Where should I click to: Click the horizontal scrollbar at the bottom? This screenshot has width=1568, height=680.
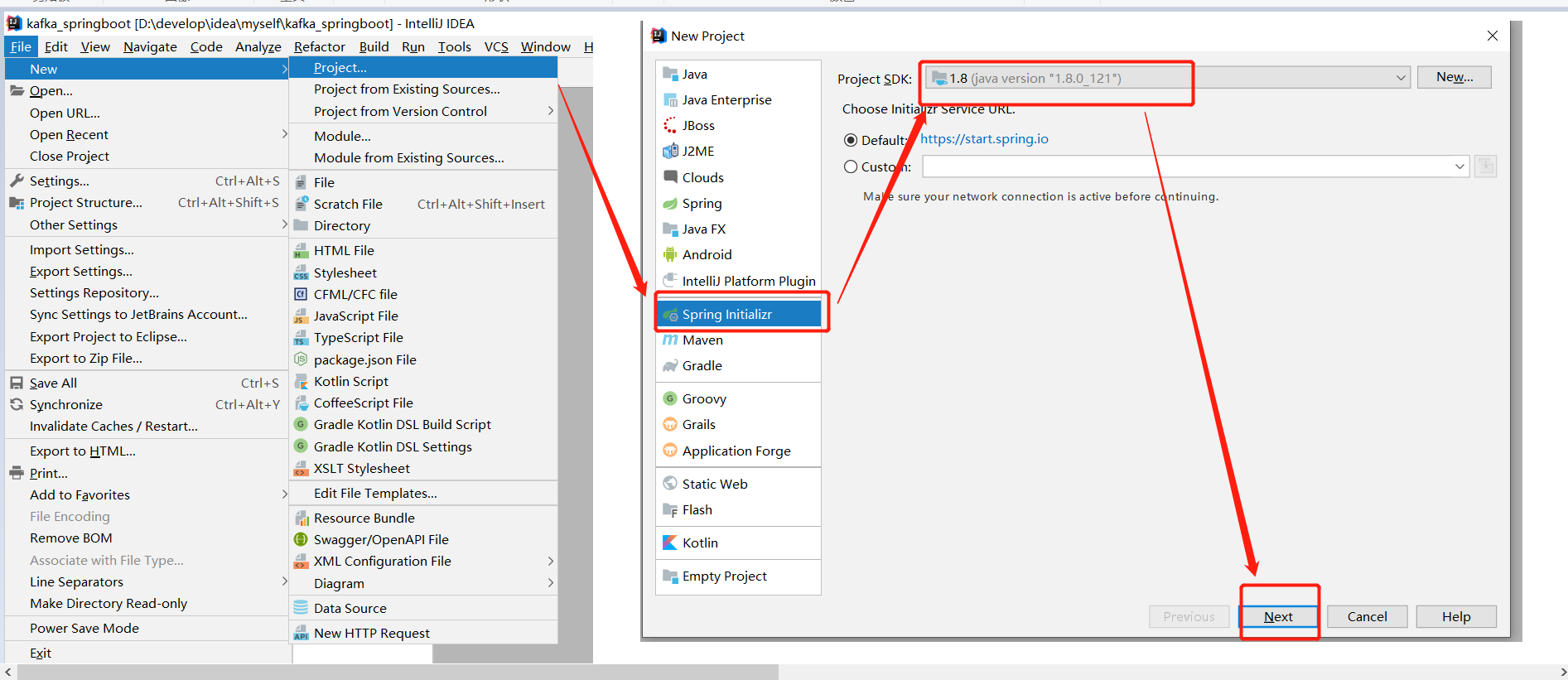click(398, 672)
